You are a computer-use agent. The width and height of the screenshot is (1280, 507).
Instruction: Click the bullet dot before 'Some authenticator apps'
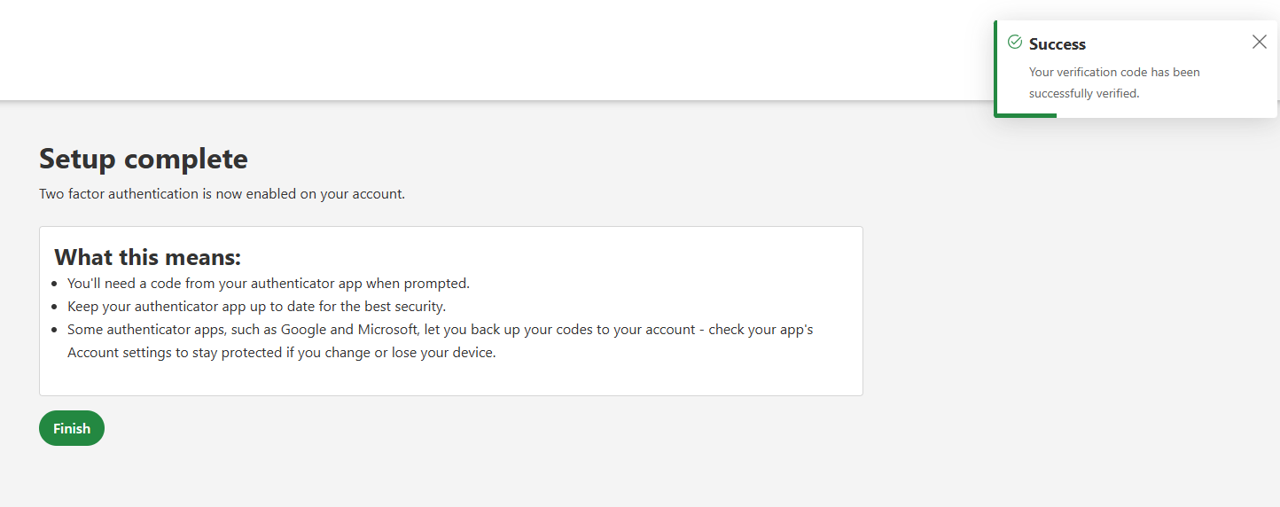(x=54, y=330)
